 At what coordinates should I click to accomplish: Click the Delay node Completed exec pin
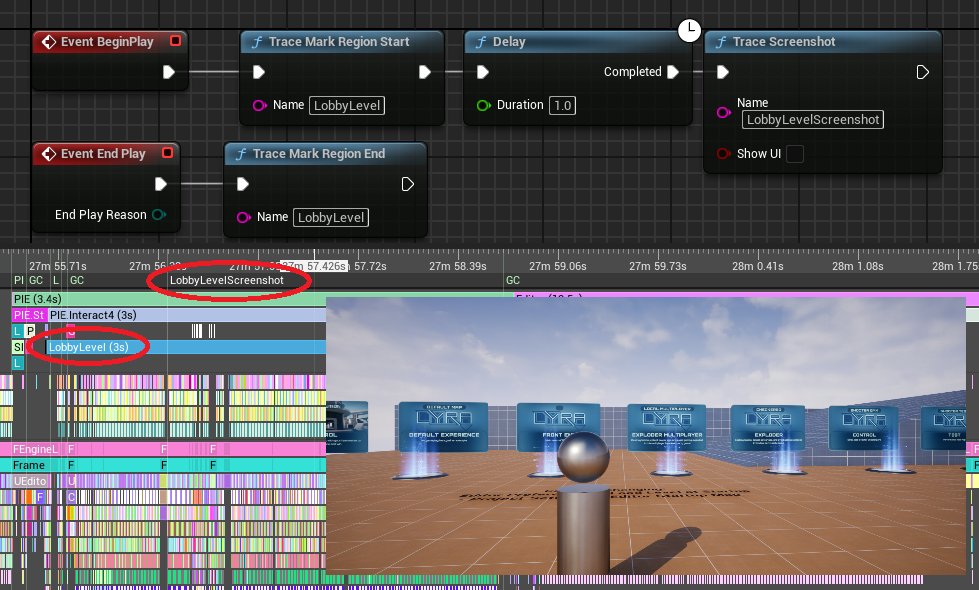click(x=673, y=72)
